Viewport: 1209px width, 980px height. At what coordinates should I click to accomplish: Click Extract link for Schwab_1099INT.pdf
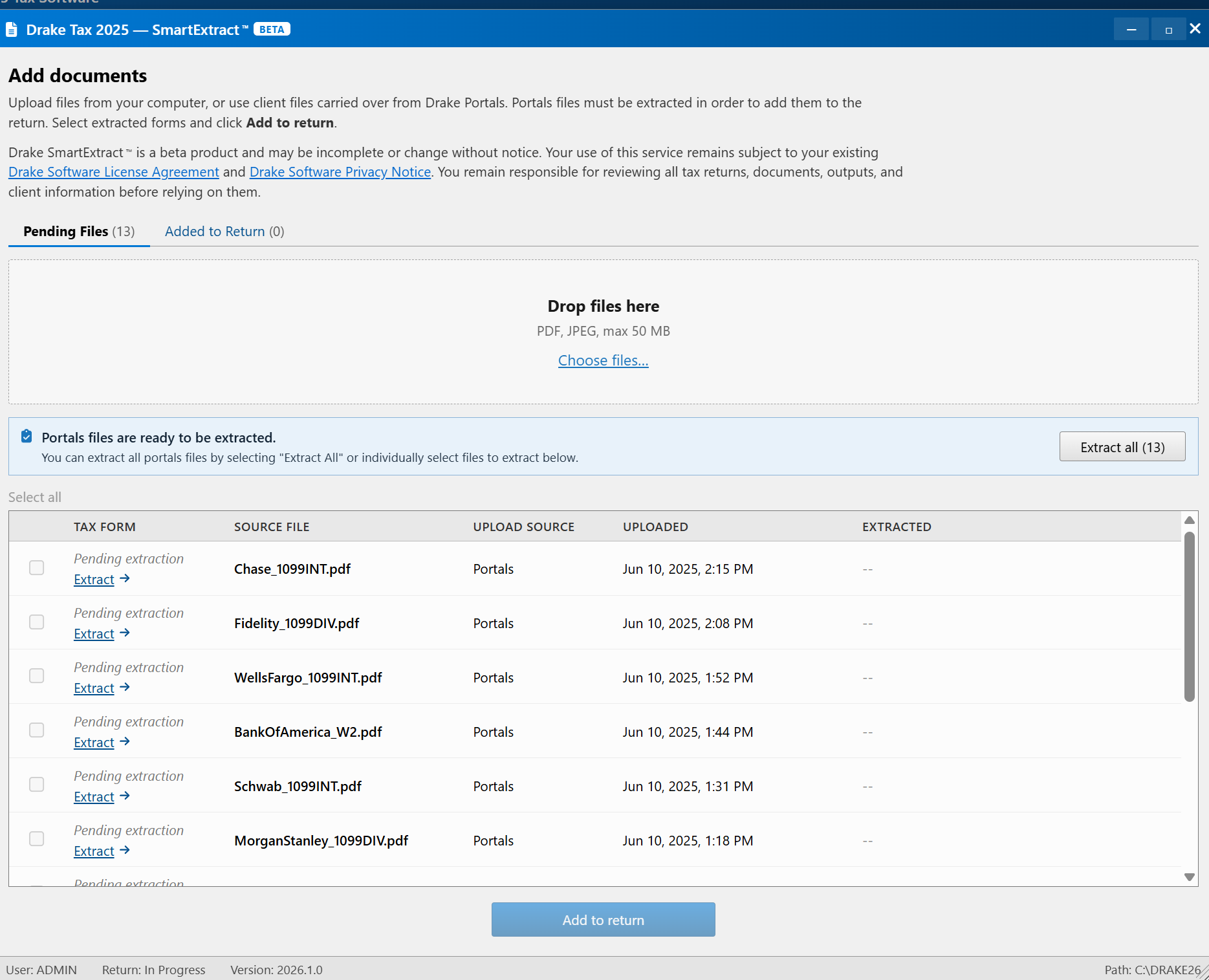tap(94, 797)
